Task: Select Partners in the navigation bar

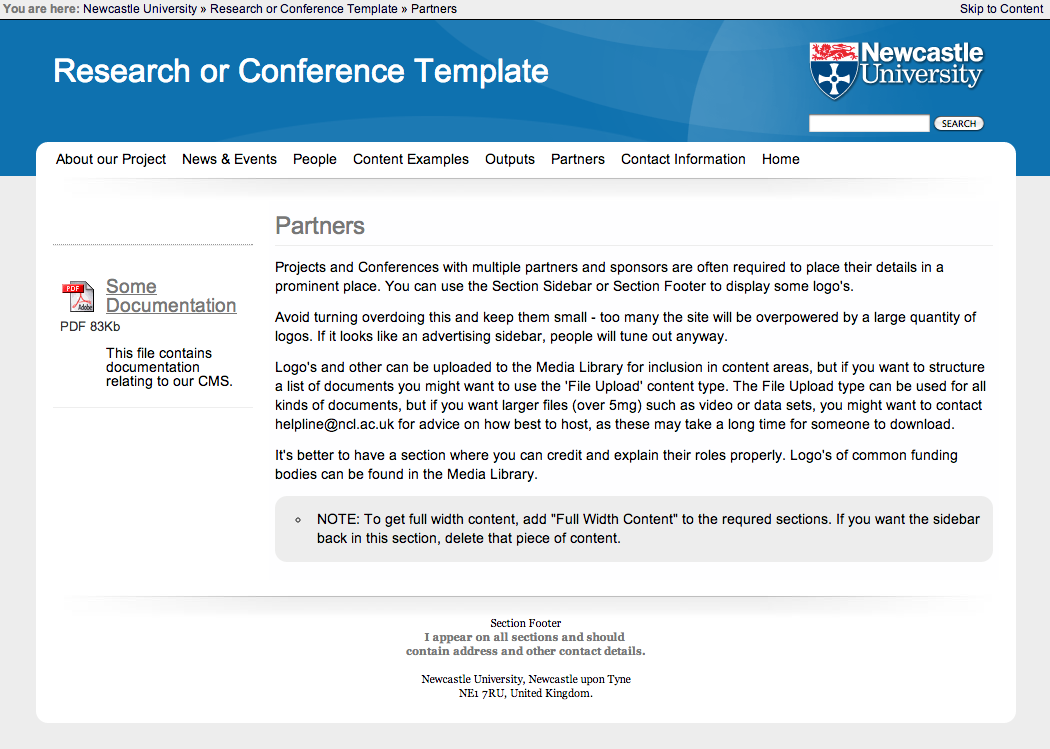Action: [578, 159]
